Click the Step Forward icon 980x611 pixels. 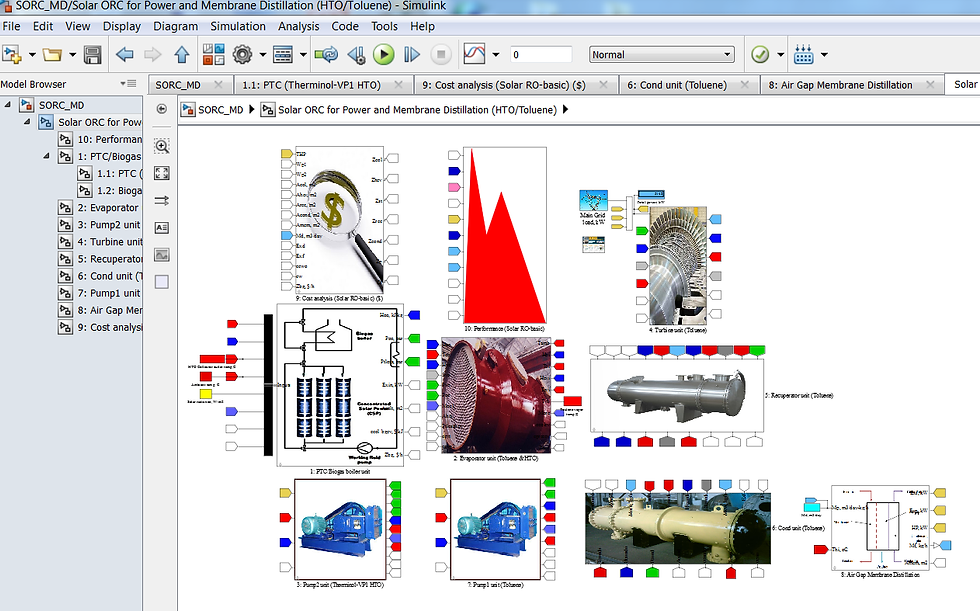click(x=412, y=55)
